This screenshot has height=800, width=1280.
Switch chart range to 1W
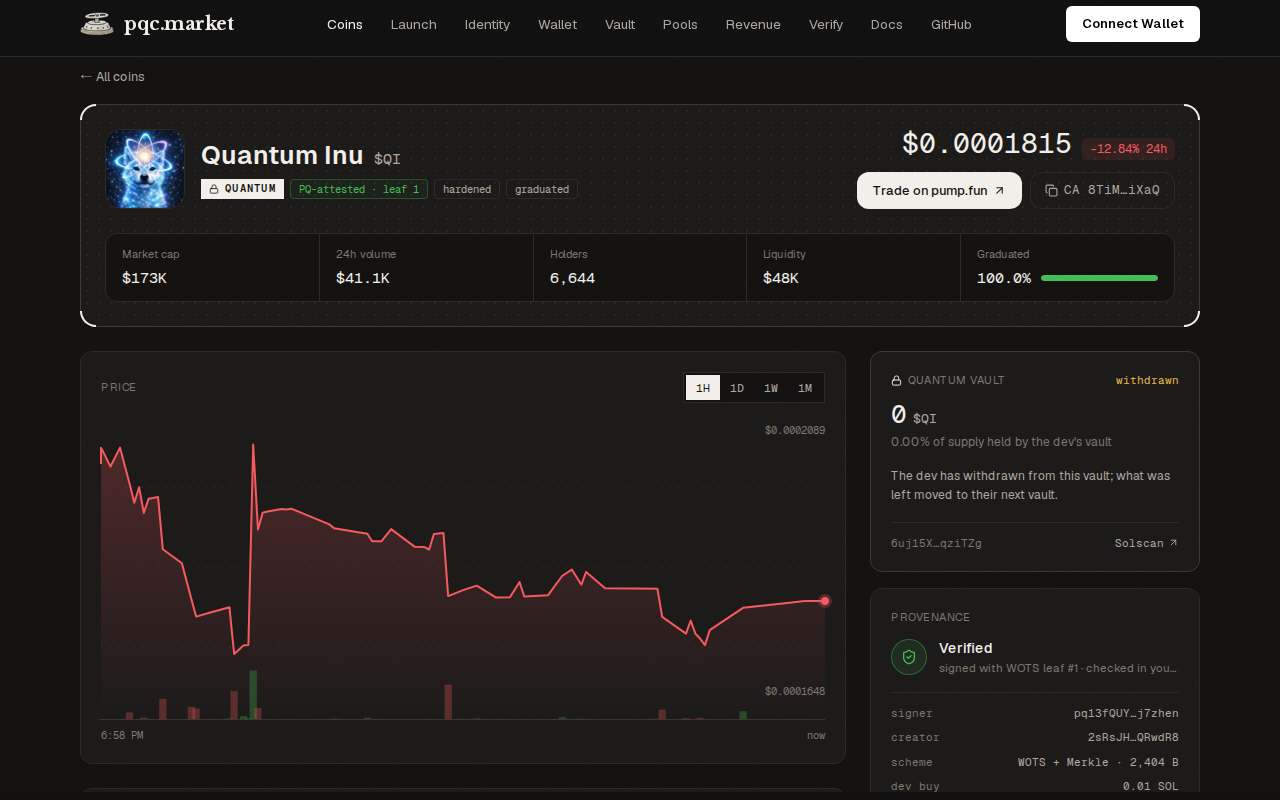pos(771,388)
